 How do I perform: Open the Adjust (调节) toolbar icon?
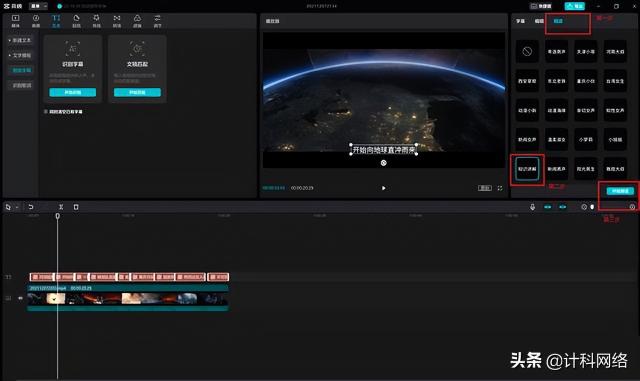click(x=158, y=21)
